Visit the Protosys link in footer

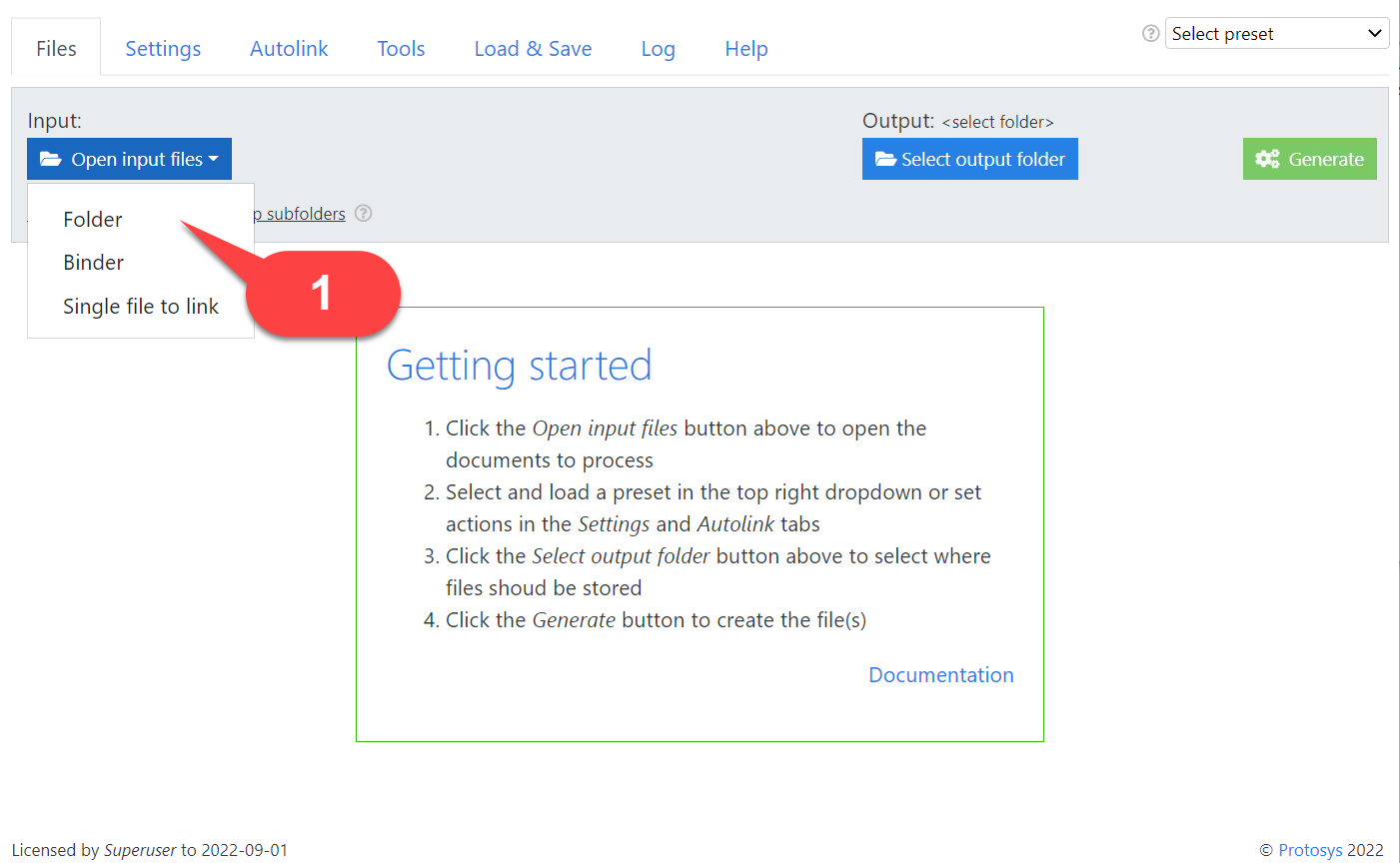1309,850
